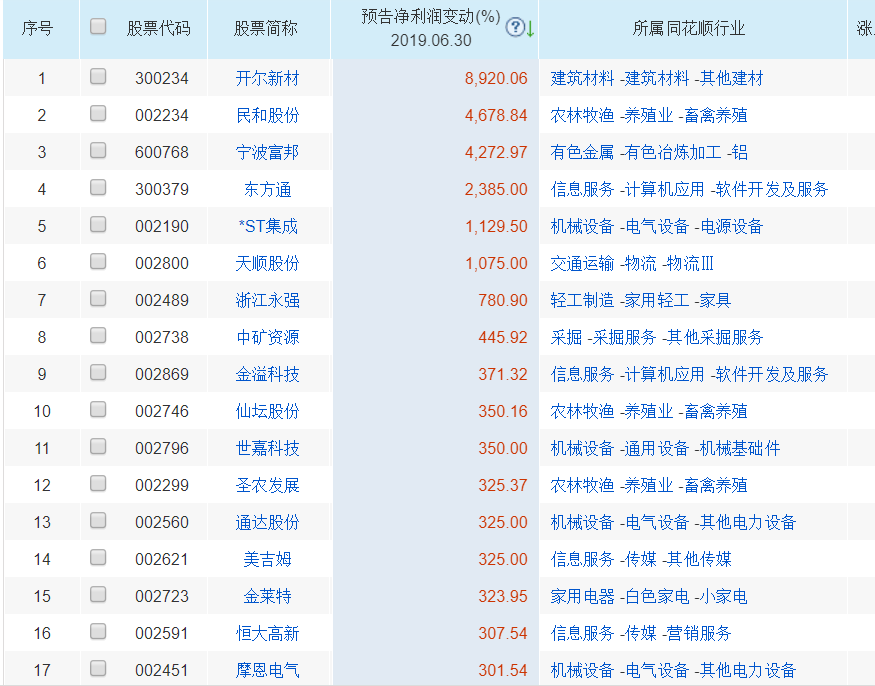This screenshot has width=875, height=686.
Task: Mark the checkbox for 世嘉科技
Action: tap(98, 447)
